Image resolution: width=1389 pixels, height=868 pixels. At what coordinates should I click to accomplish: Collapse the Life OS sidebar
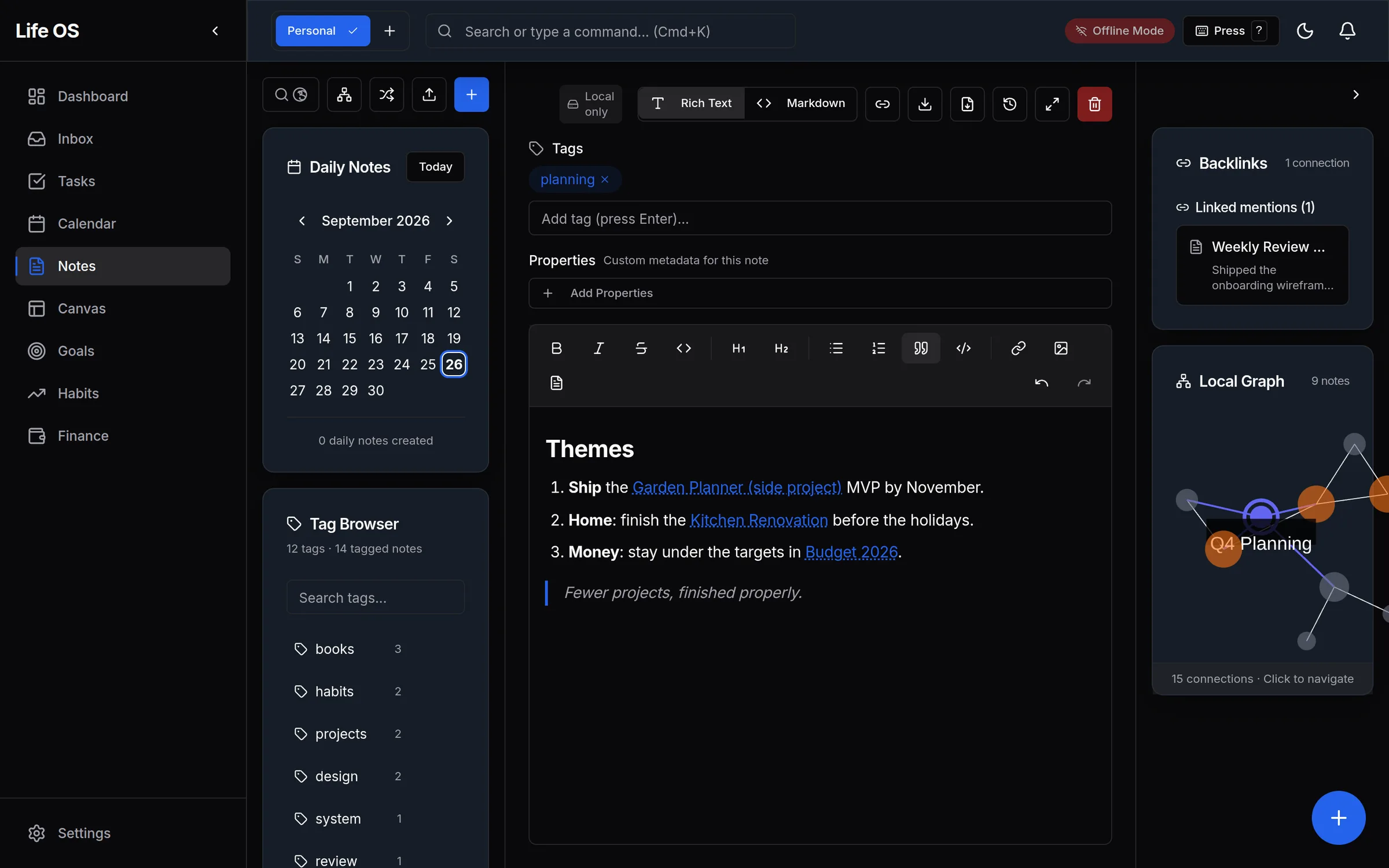[x=215, y=31]
